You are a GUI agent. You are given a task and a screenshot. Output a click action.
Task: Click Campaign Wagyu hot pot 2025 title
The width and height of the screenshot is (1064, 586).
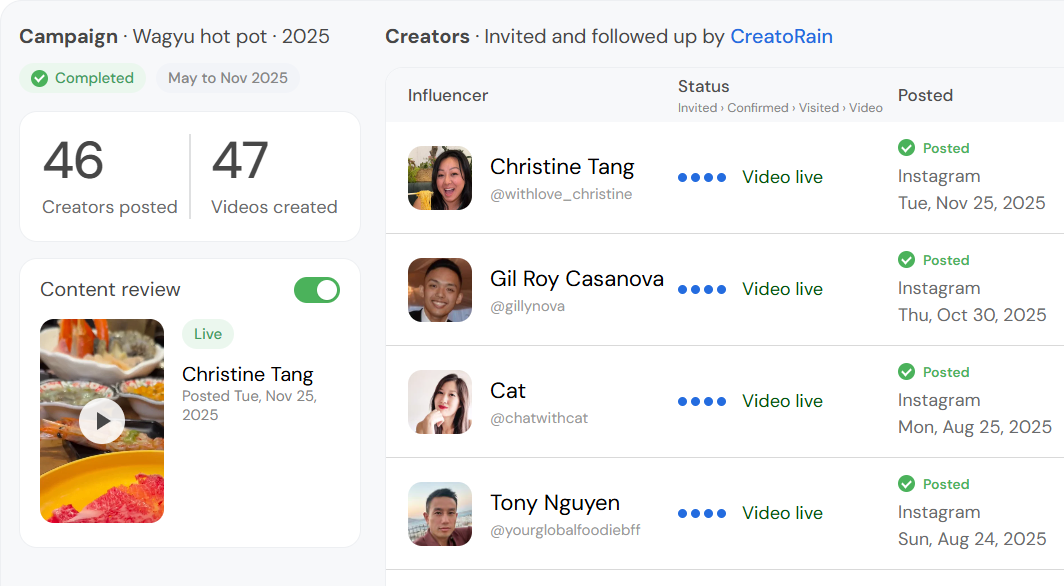click(x=174, y=37)
